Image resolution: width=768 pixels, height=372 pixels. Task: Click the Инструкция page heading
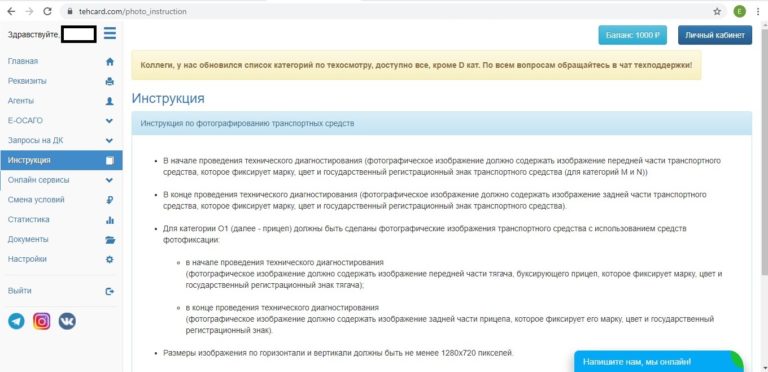pos(168,98)
